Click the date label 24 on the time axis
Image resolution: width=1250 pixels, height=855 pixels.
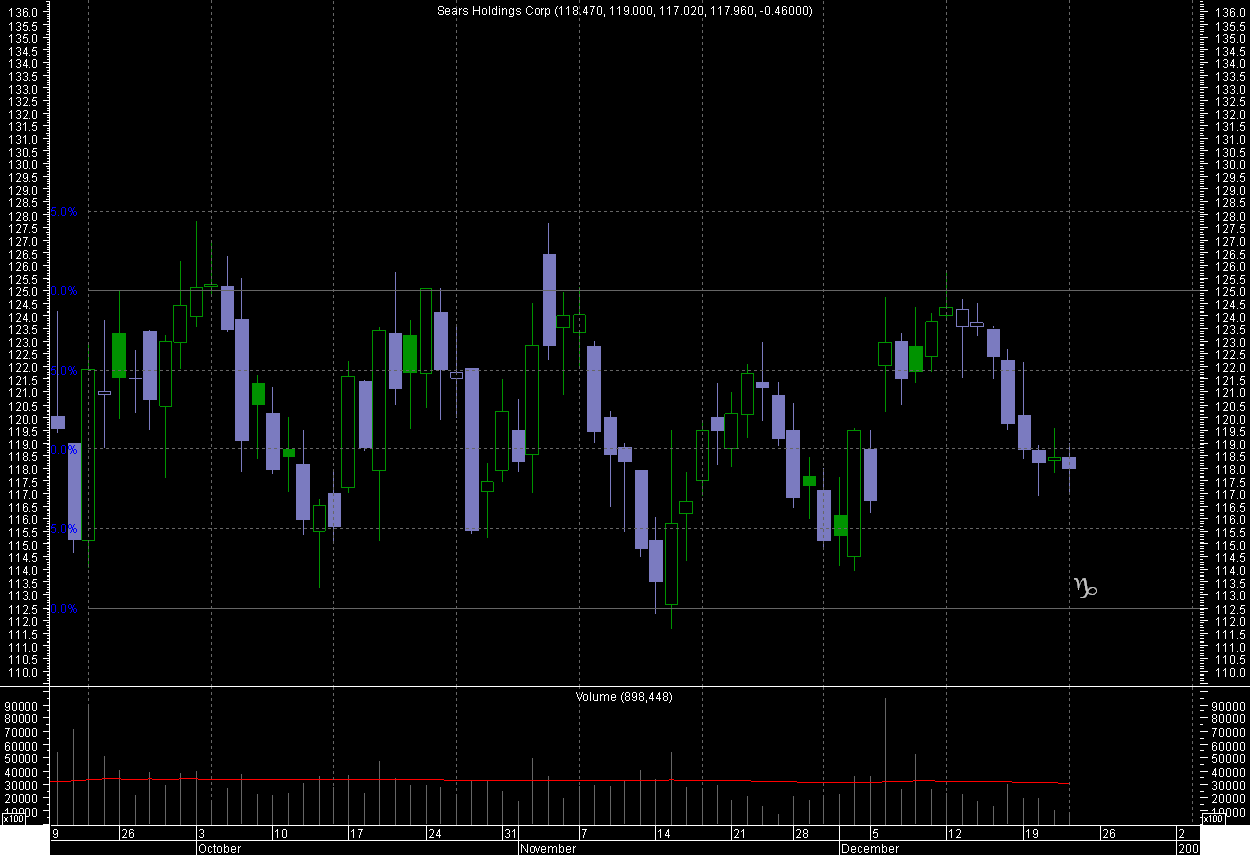point(434,833)
